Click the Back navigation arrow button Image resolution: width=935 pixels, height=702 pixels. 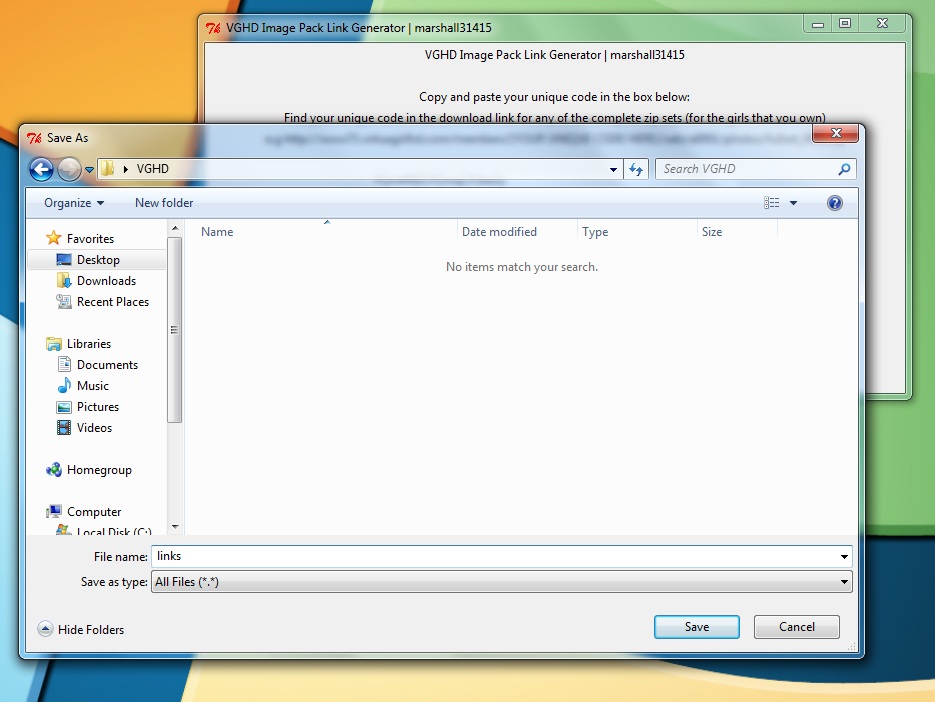(x=41, y=169)
